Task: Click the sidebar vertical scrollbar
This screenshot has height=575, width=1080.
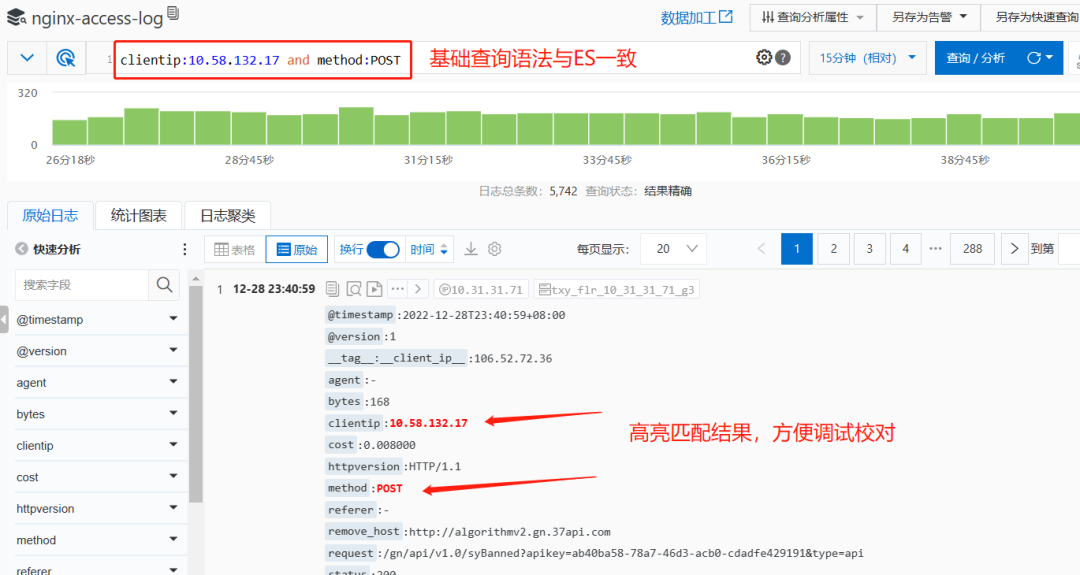Action: coord(196,395)
